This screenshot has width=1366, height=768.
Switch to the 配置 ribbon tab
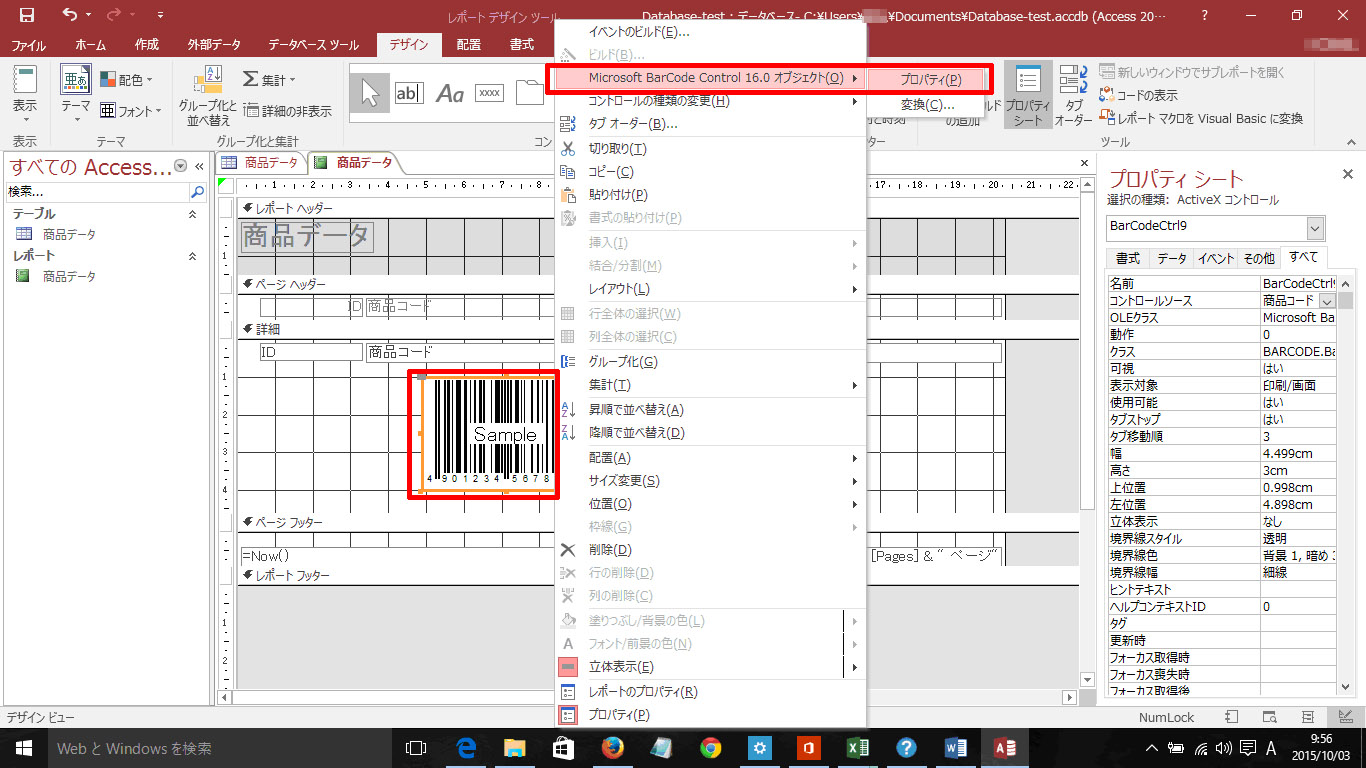coord(468,45)
